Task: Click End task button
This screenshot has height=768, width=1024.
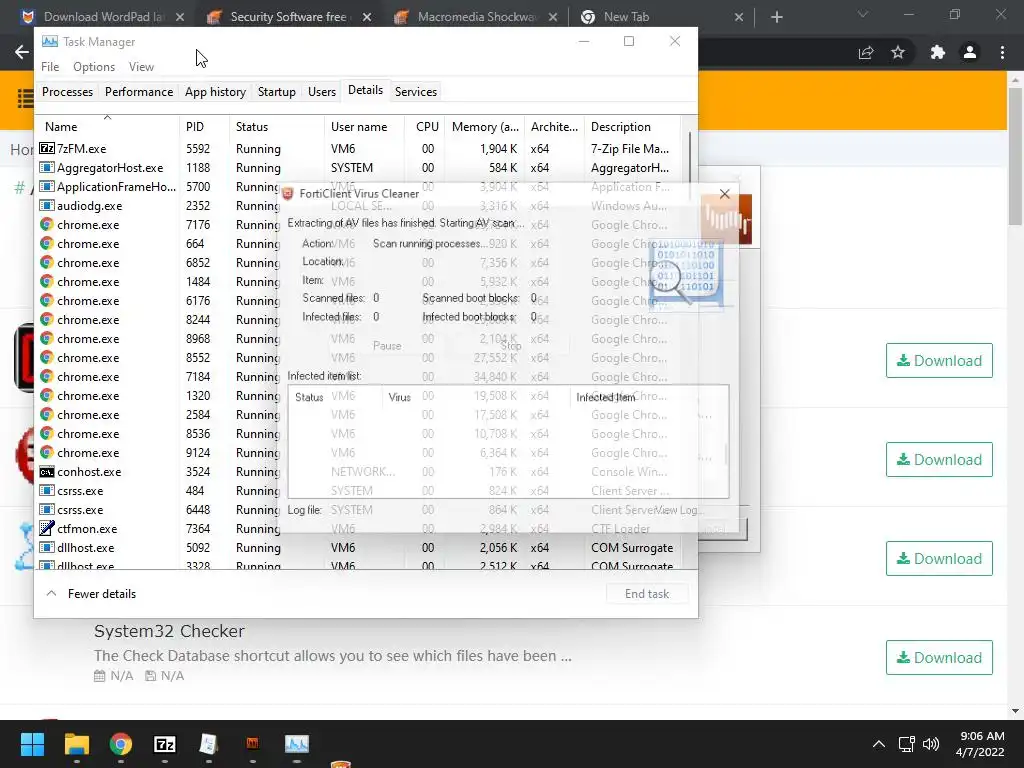Action: (647, 594)
